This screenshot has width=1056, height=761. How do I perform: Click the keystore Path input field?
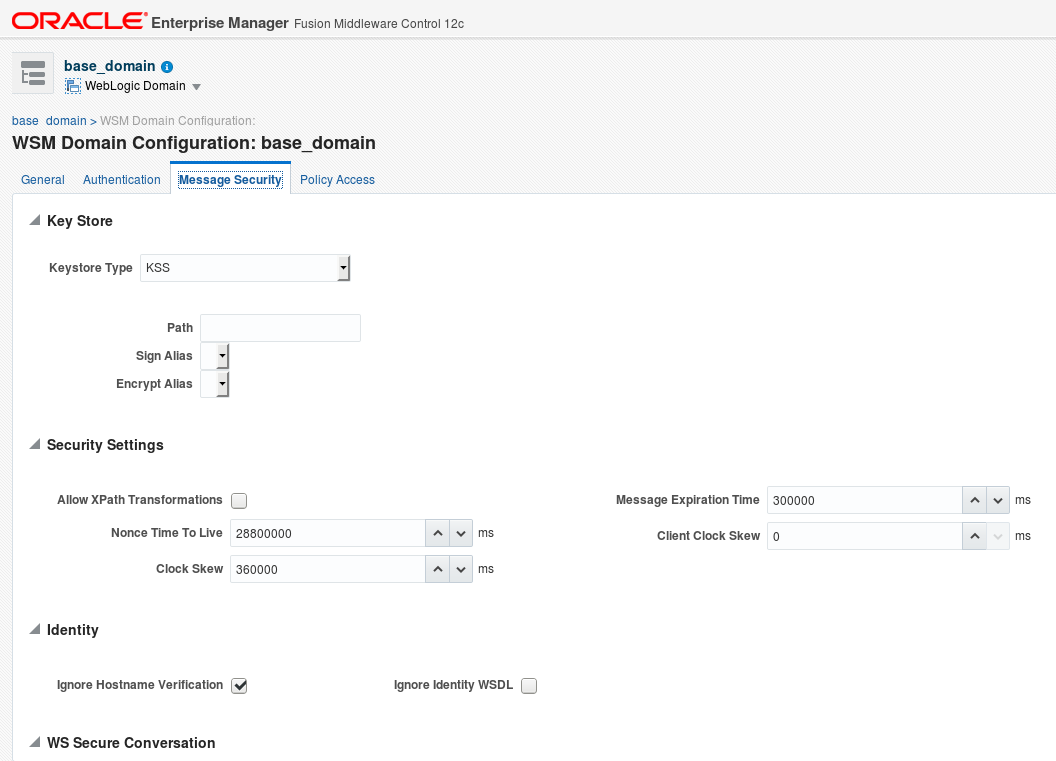tap(280, 328)
